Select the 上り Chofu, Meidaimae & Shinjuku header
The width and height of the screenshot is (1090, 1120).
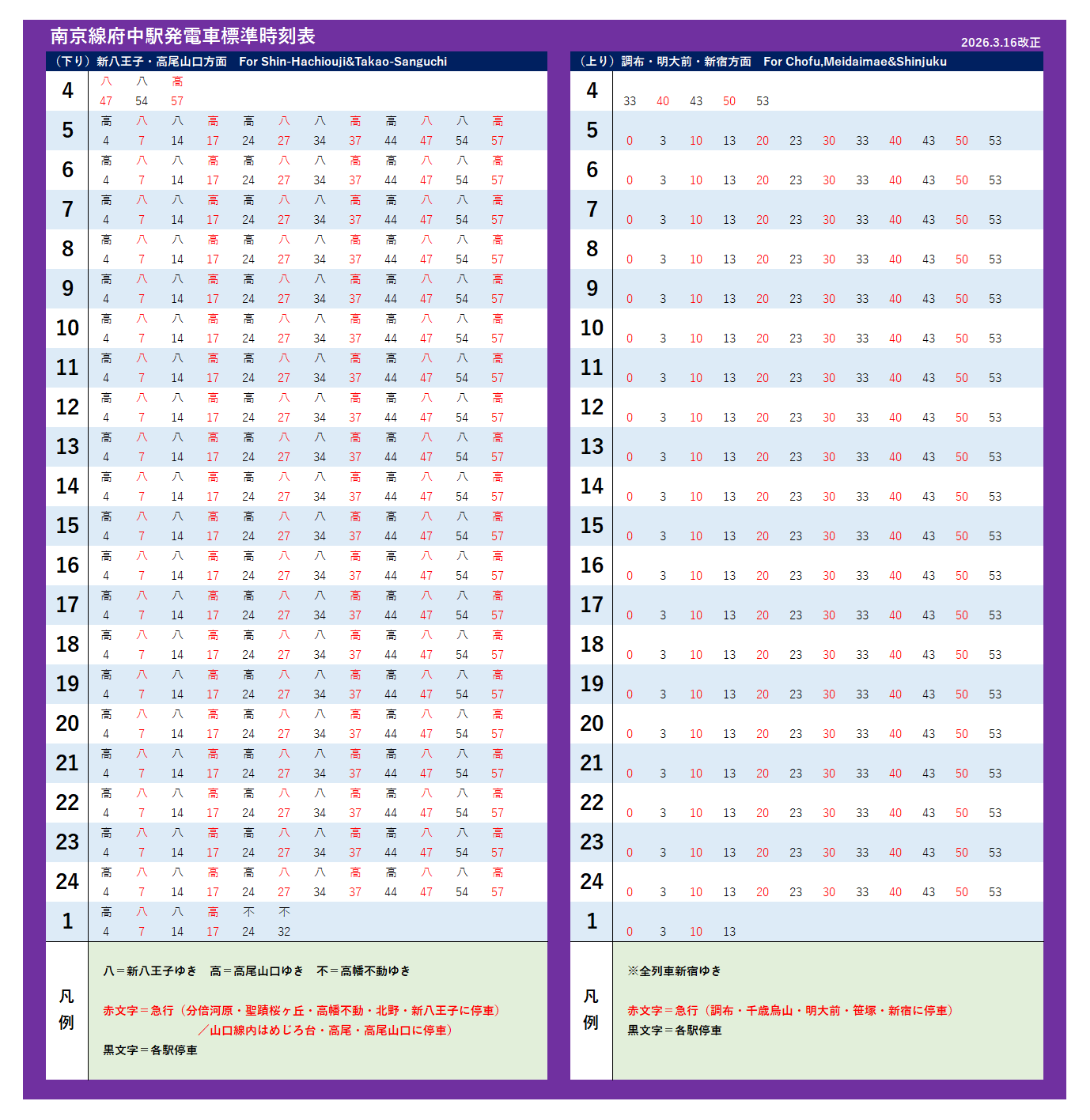(x=763, y=62)
